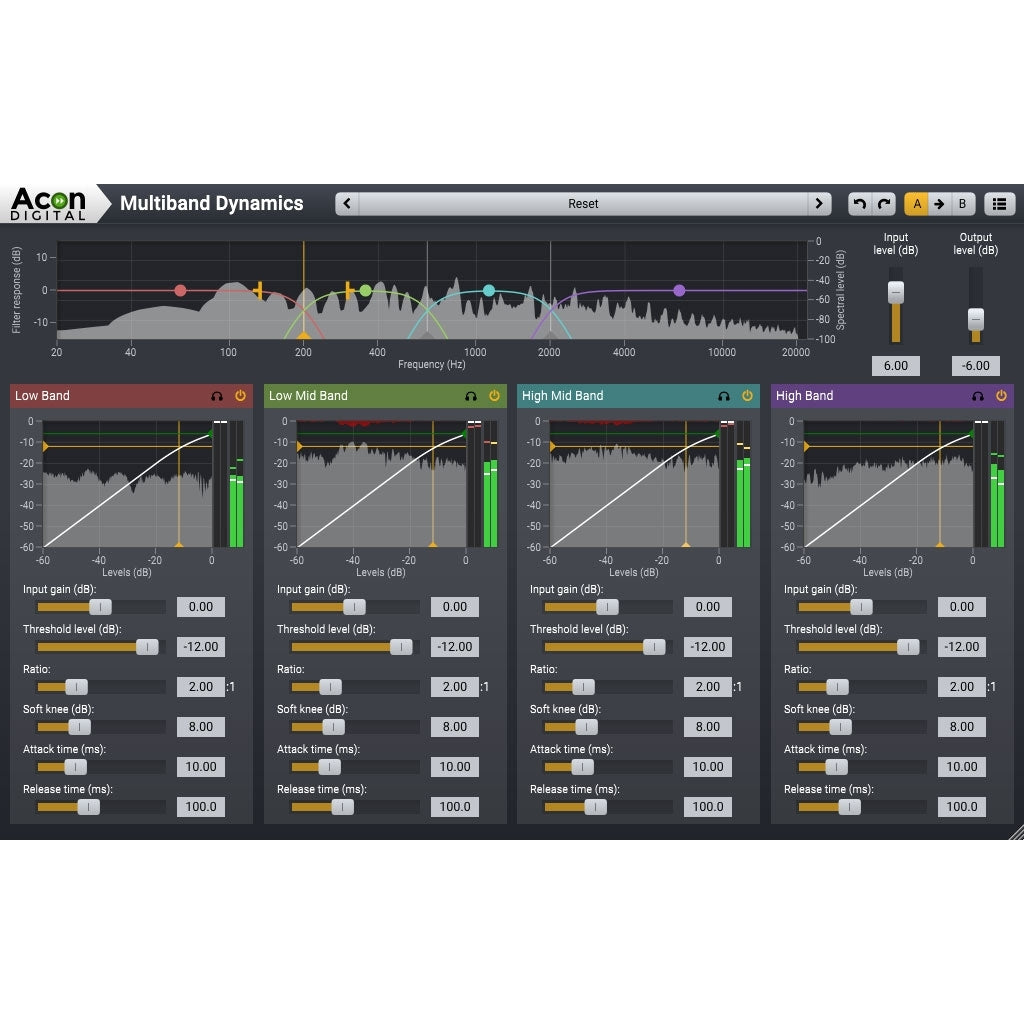The height and width of the screenshot is (1024, 1024).
Task: Click the High Band Attack time slider
Action: click(862, 767)
